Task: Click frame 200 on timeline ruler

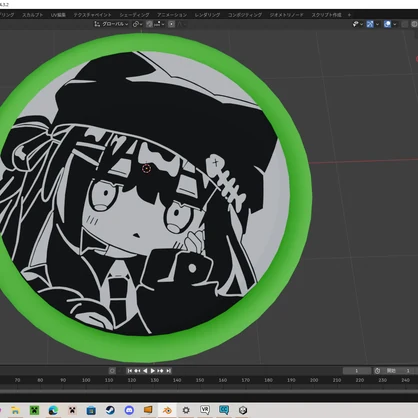Action: coord(314,380)
